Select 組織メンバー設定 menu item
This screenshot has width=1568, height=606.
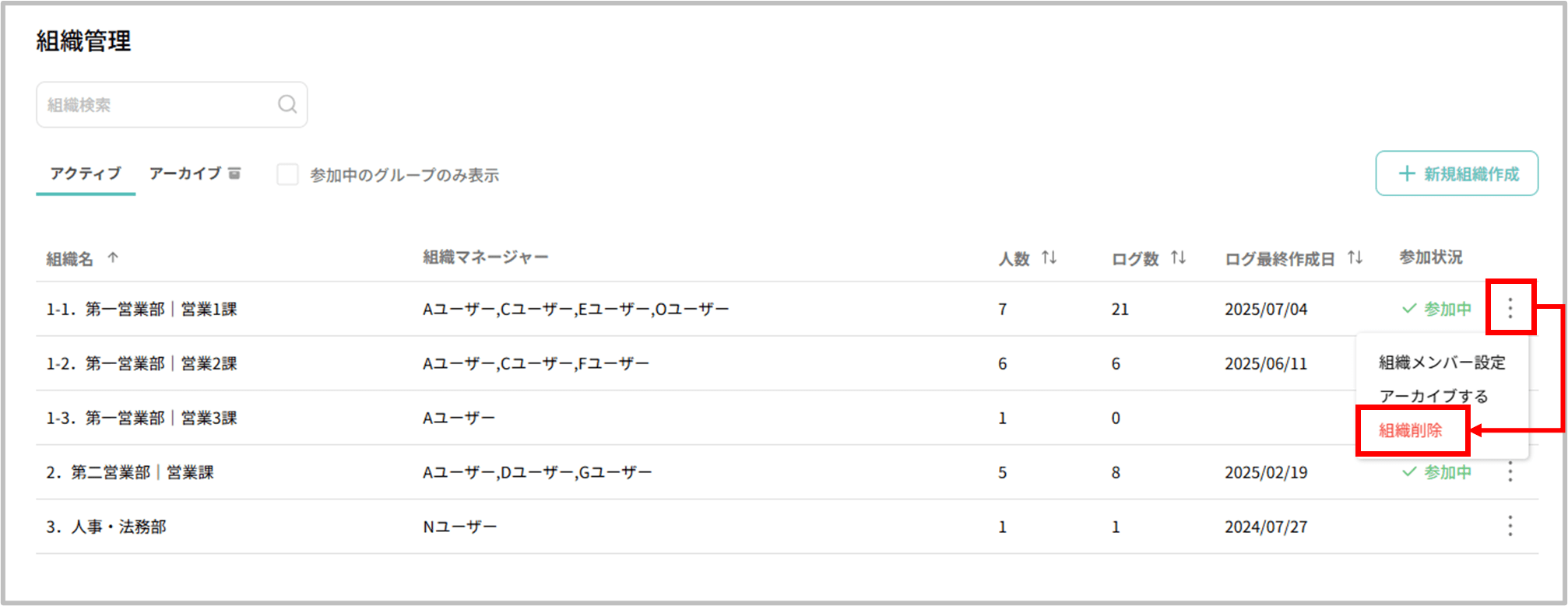click(1442, 362)
